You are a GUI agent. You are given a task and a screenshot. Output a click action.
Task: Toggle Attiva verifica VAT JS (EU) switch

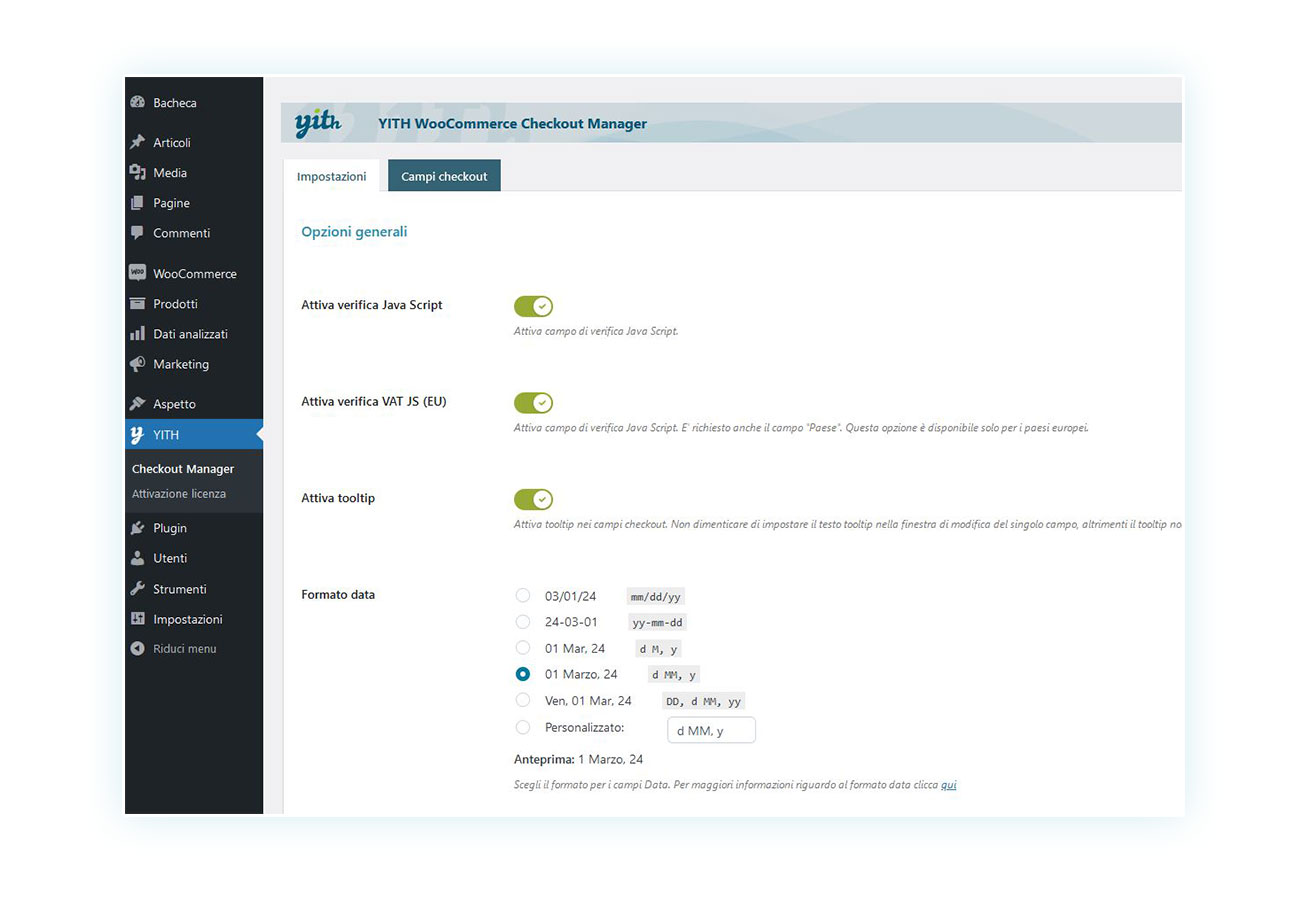[533, 403]
